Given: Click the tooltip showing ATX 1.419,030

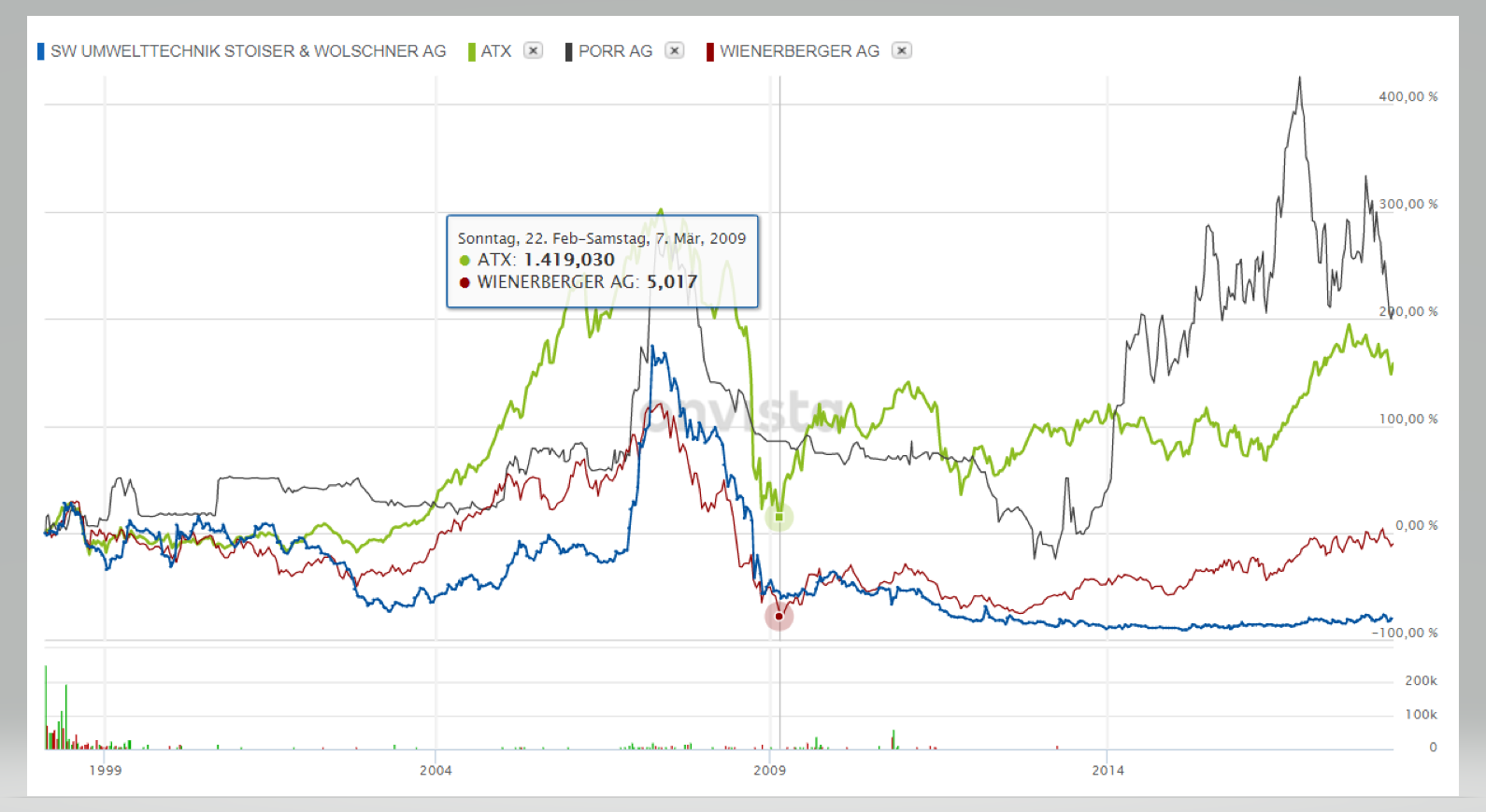Looking at the screenshot, I should pos(602,262).
